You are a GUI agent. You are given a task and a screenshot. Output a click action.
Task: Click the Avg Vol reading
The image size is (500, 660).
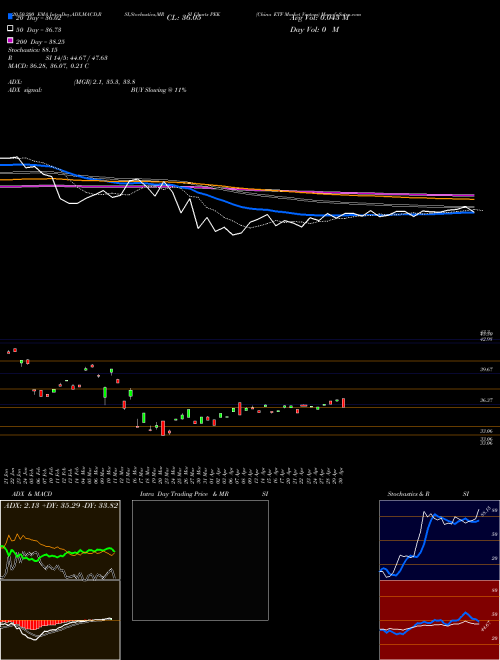click(x=319, y=18)
